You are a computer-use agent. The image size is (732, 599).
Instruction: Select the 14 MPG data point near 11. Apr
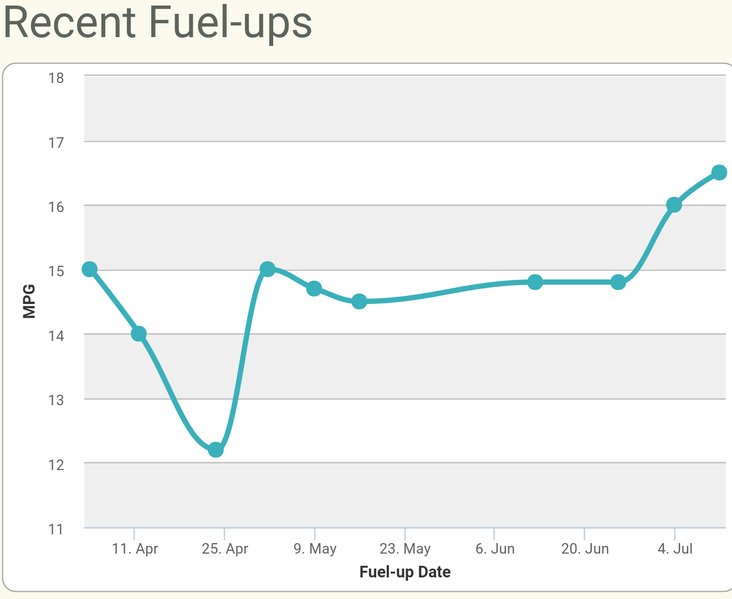coord(139,334)
